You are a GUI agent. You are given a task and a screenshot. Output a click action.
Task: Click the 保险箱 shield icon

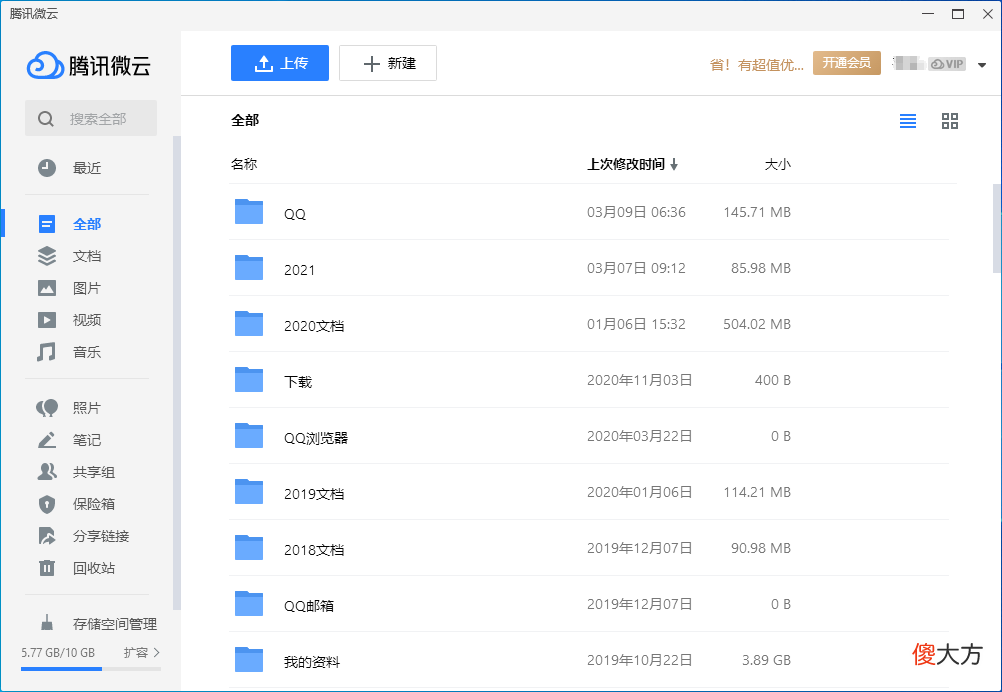47,504
